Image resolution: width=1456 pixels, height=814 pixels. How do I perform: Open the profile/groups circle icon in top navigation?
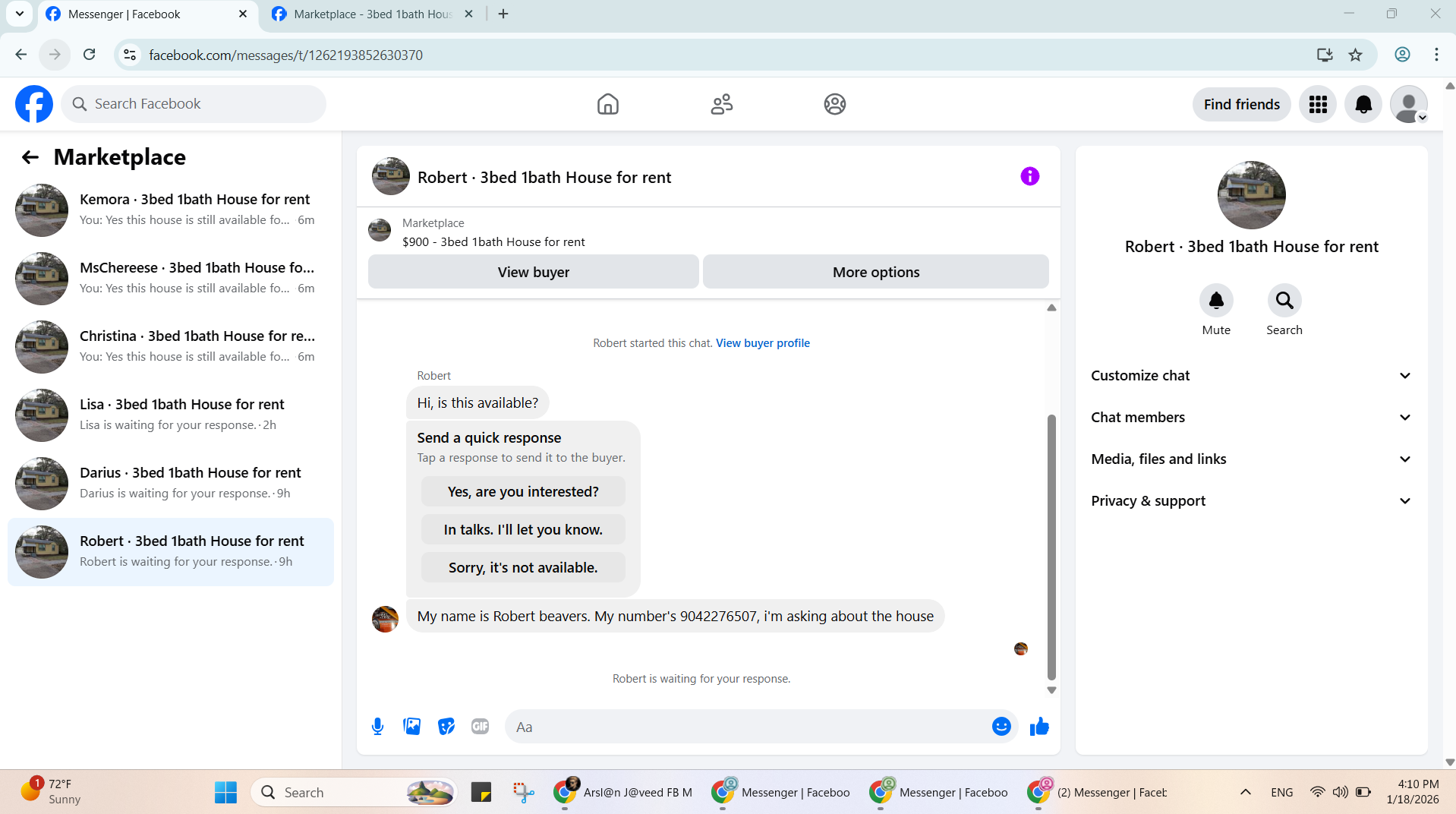[x=834, y=104]
